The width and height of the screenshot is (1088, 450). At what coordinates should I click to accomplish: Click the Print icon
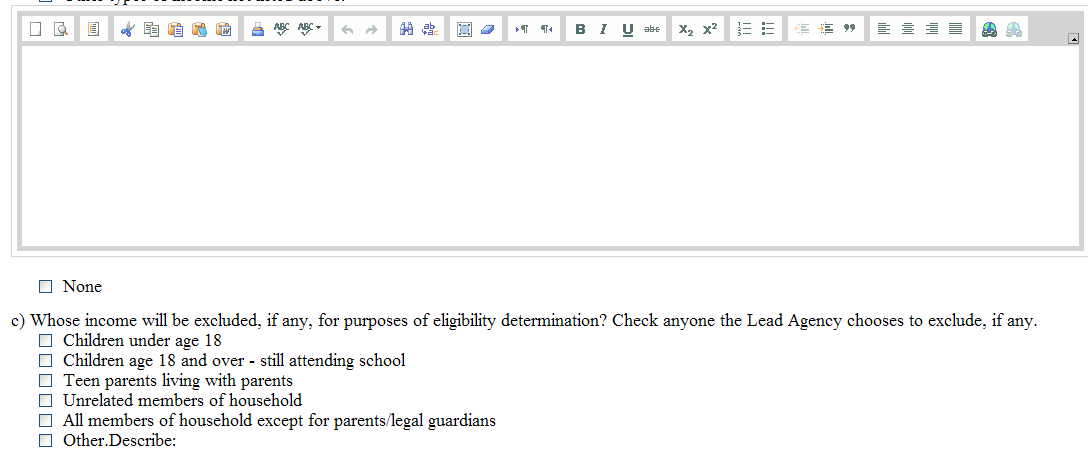[258, 29]
